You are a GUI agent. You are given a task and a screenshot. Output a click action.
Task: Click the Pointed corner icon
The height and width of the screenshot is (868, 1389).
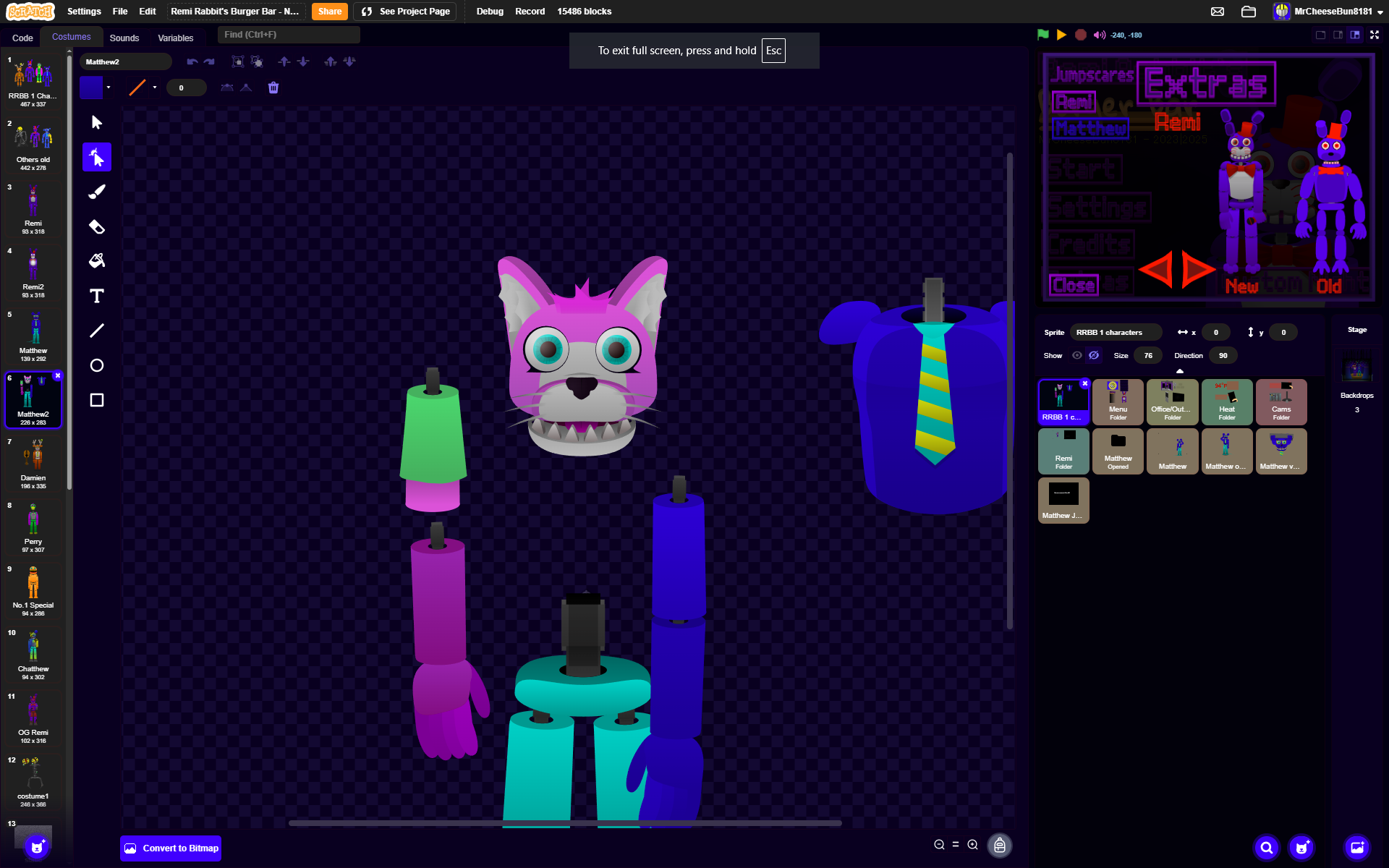point(246,88)
